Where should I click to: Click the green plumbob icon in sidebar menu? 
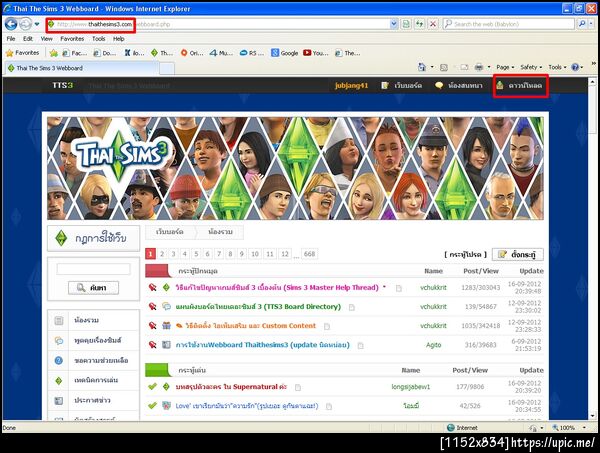pos(59,380)
